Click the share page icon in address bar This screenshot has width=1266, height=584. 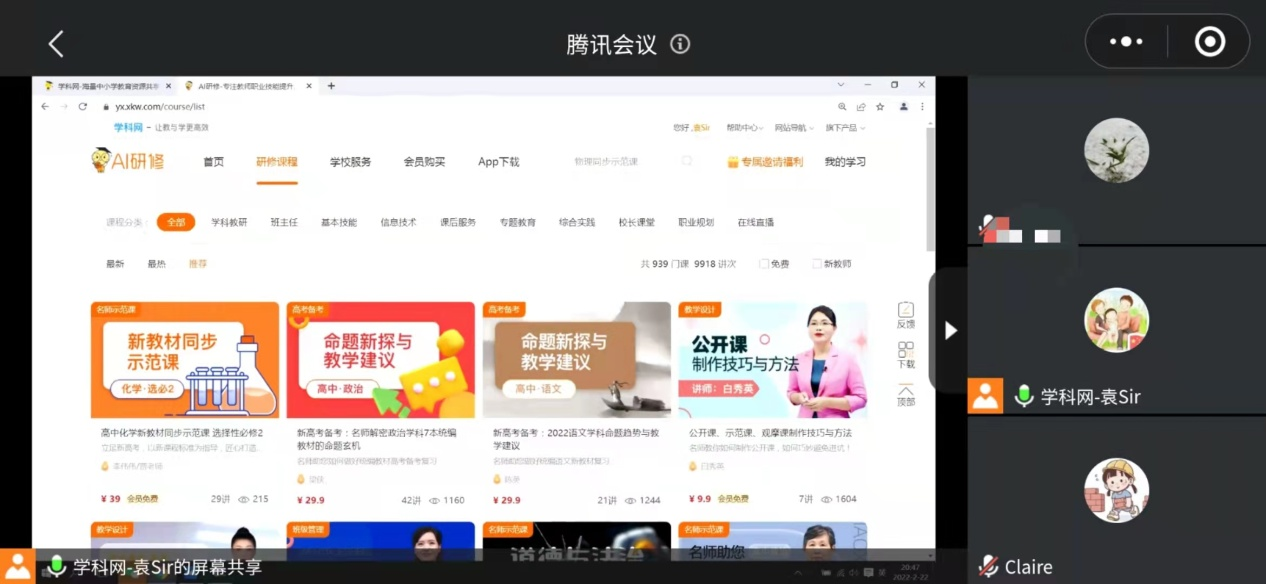click(861, 106)
